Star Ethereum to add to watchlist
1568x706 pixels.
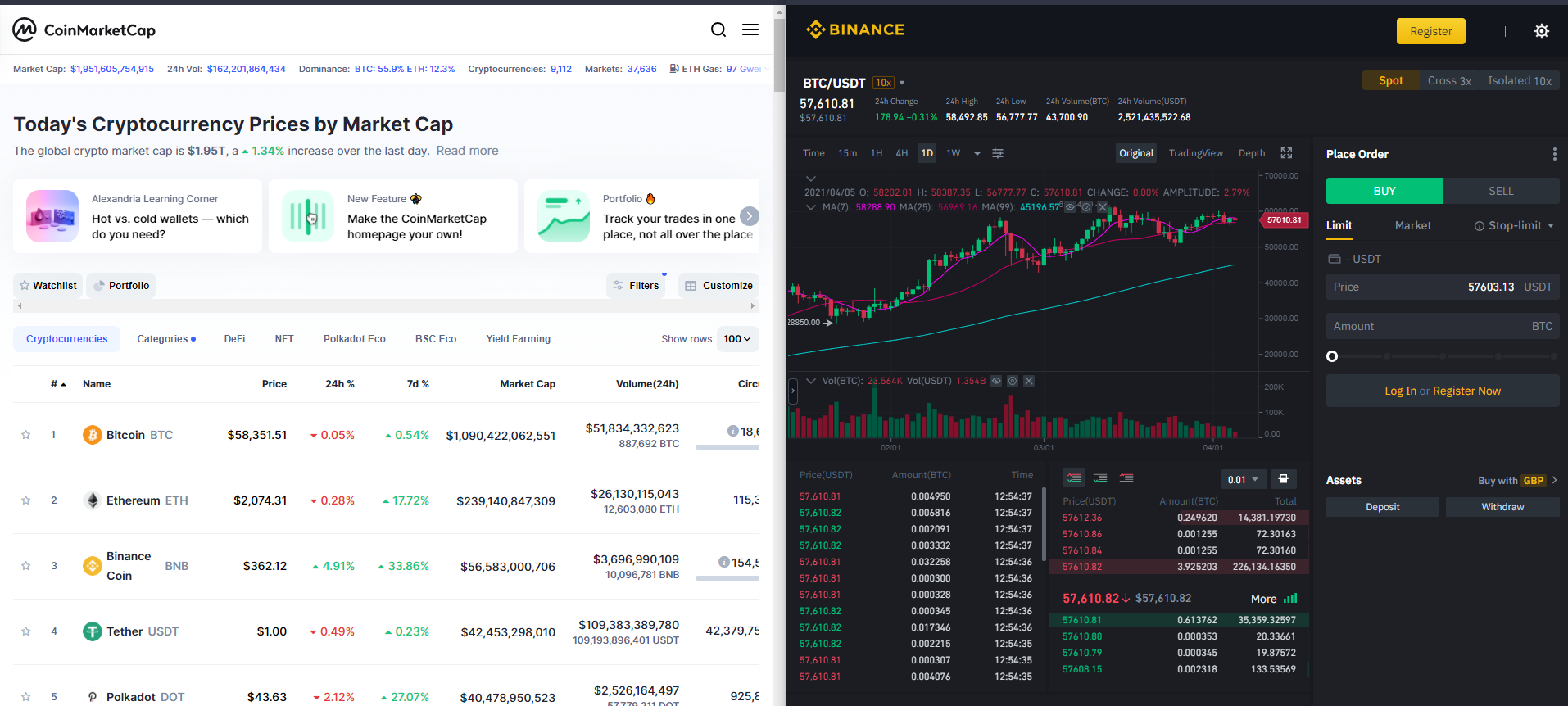click(x=25, y=500)
